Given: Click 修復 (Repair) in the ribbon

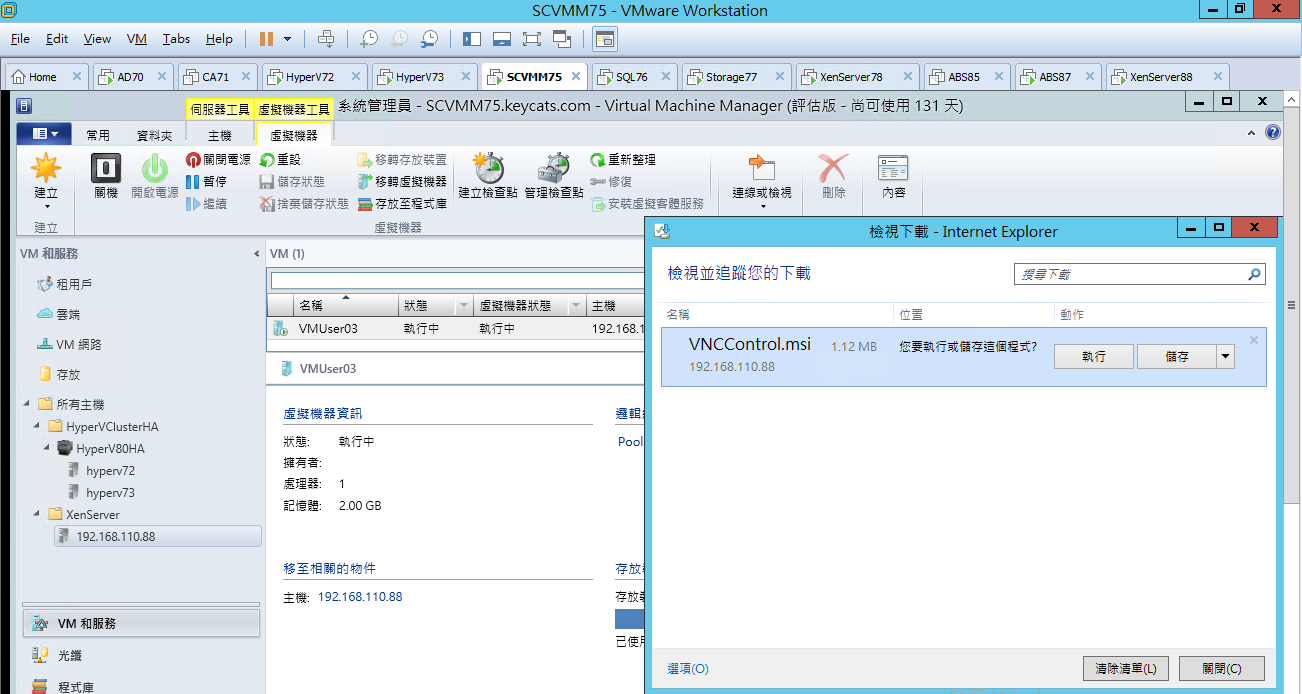Looking at the screenshot, I should 611,182.
